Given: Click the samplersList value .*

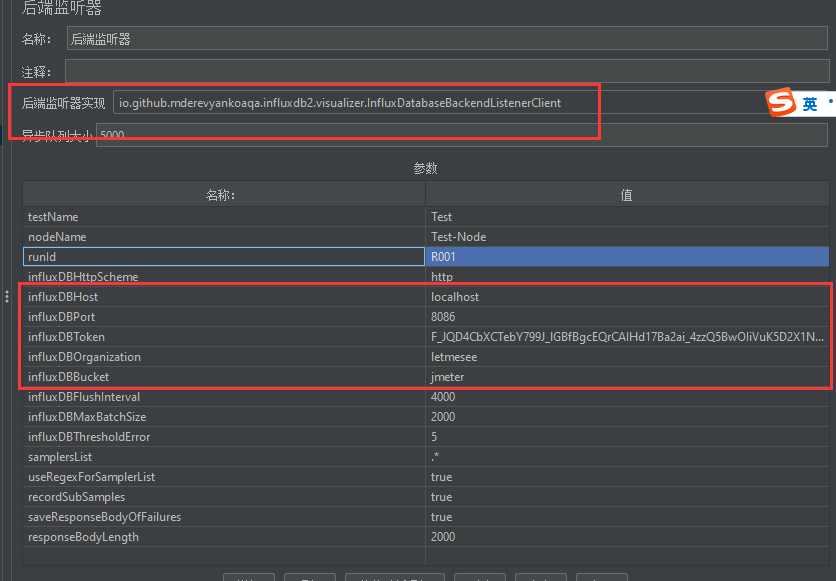Looking at the screenshot, I should coord(628,456).
